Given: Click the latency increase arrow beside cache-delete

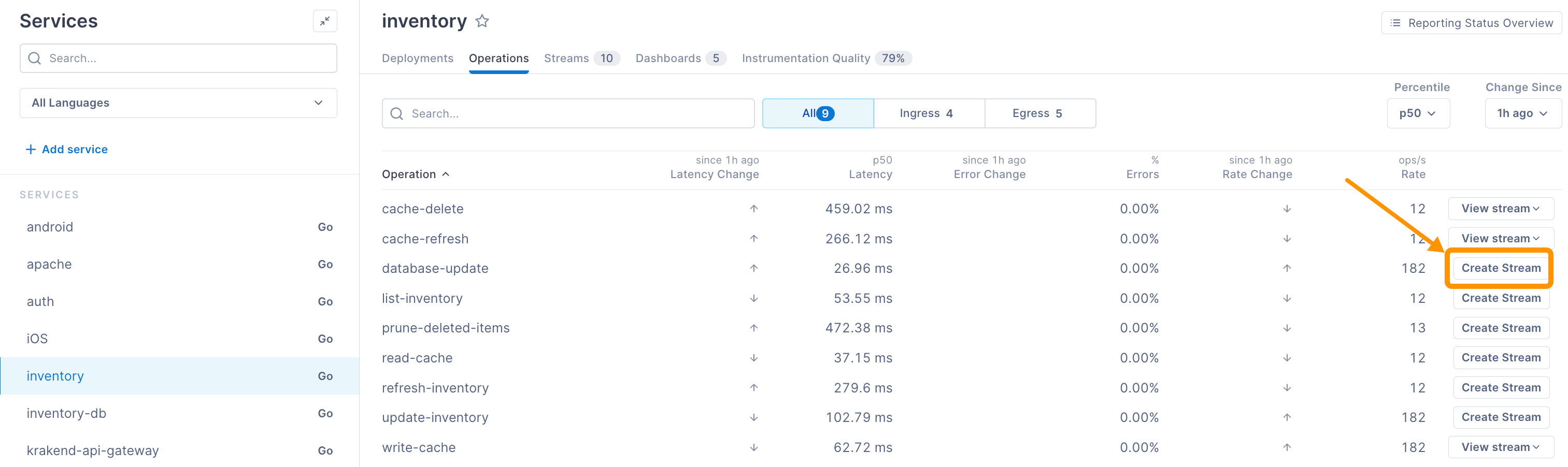Looking at the screenshot, I should [753, 208].
